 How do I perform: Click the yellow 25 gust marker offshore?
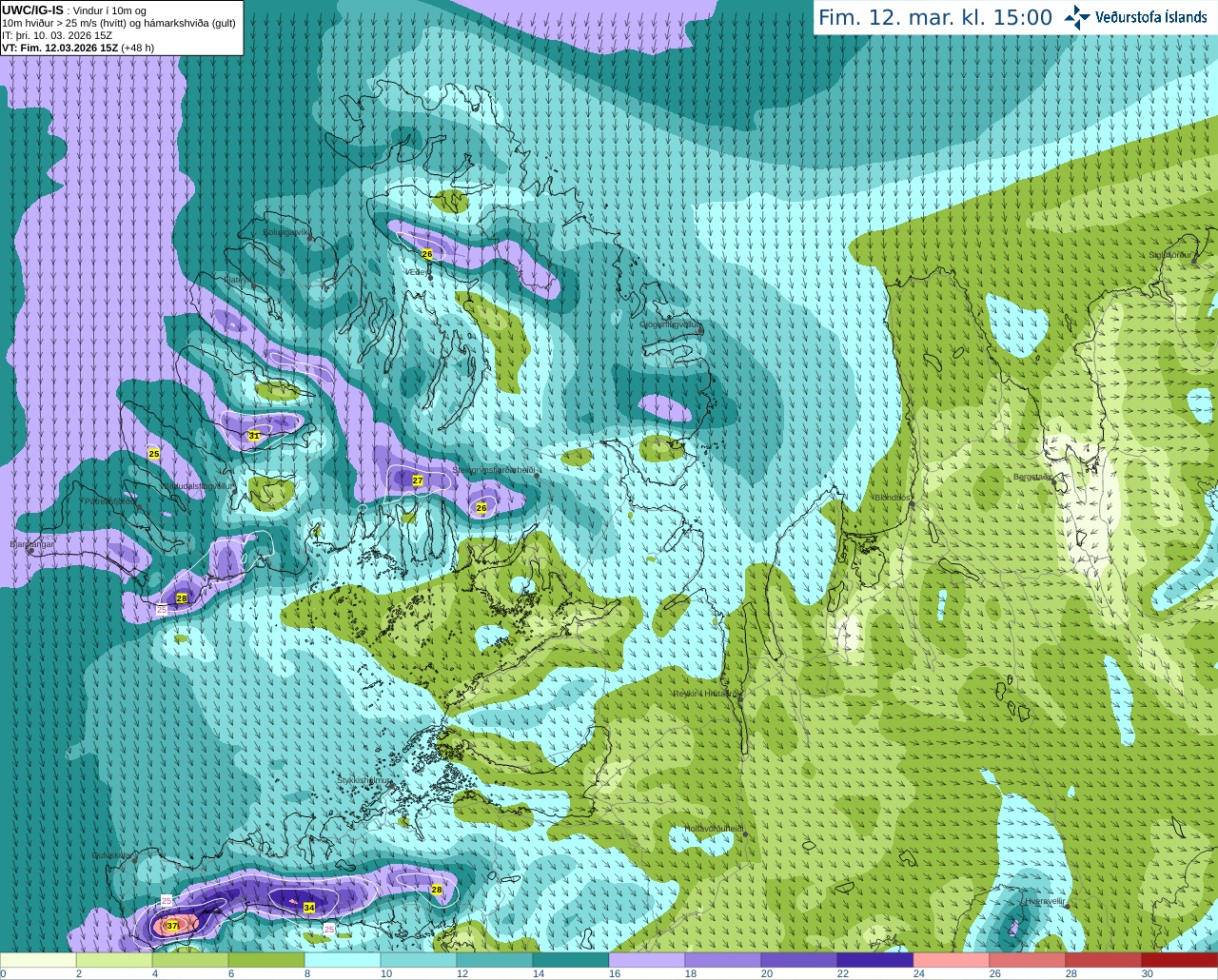(154, 454)
